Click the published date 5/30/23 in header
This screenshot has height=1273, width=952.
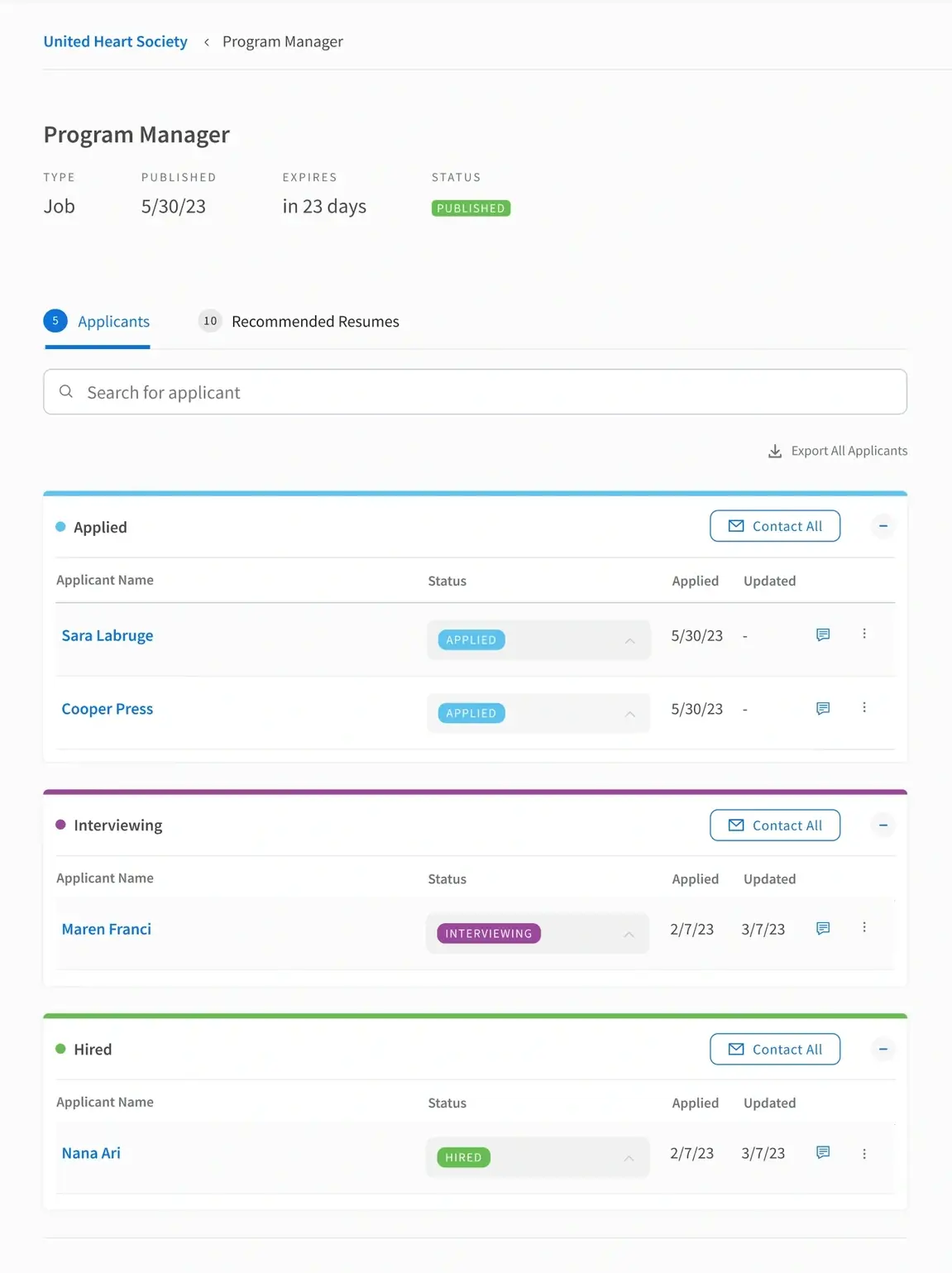point(174,207)
